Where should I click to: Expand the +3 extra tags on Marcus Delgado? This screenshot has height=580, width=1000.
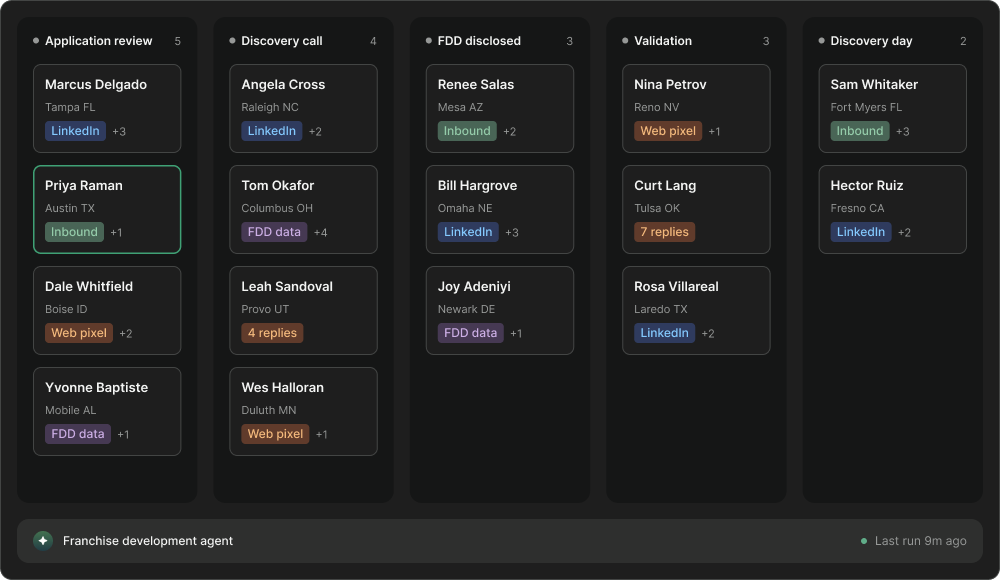119,131
